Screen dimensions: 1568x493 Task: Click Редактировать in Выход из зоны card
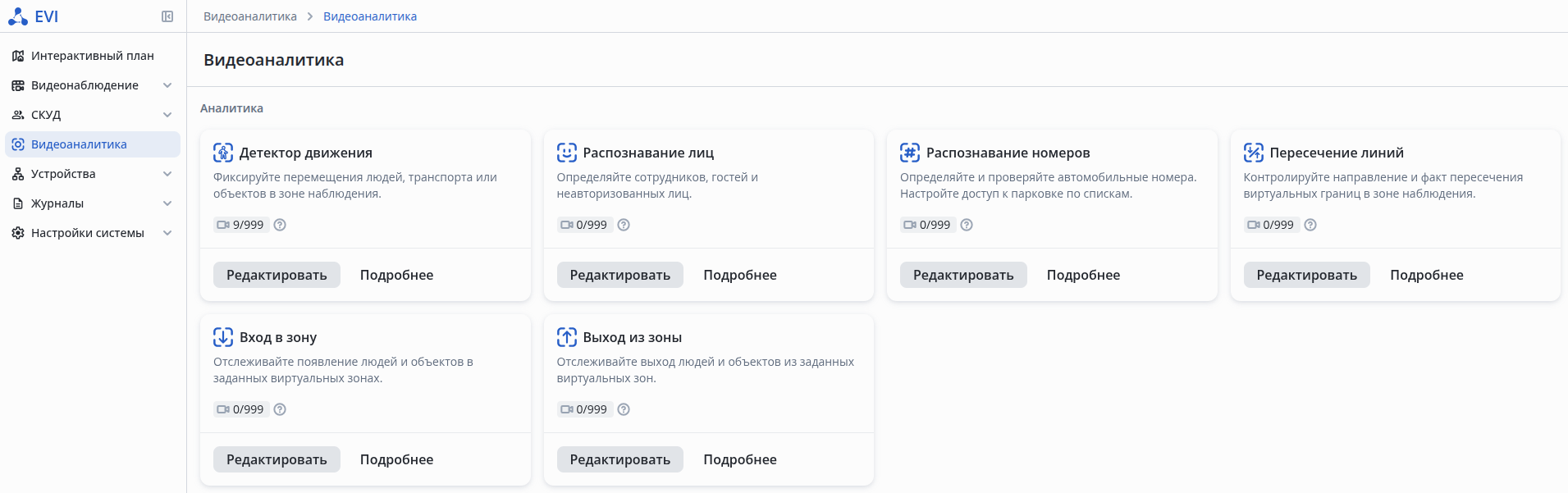pyautogui.click(x=619, y=459)
